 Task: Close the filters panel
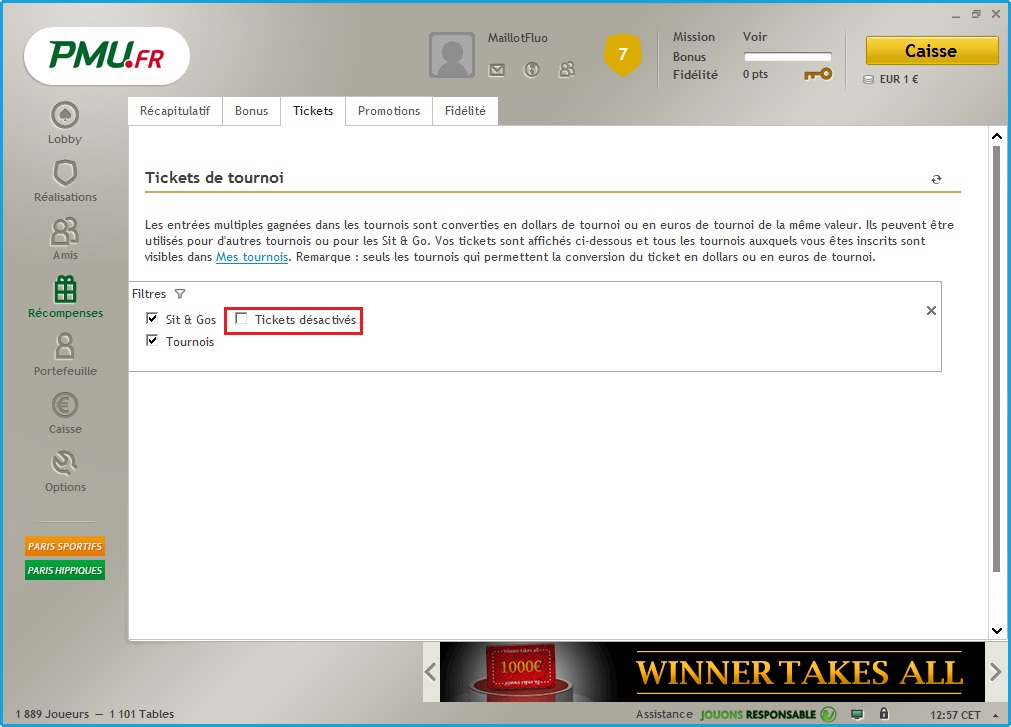(x=931, y=311)
